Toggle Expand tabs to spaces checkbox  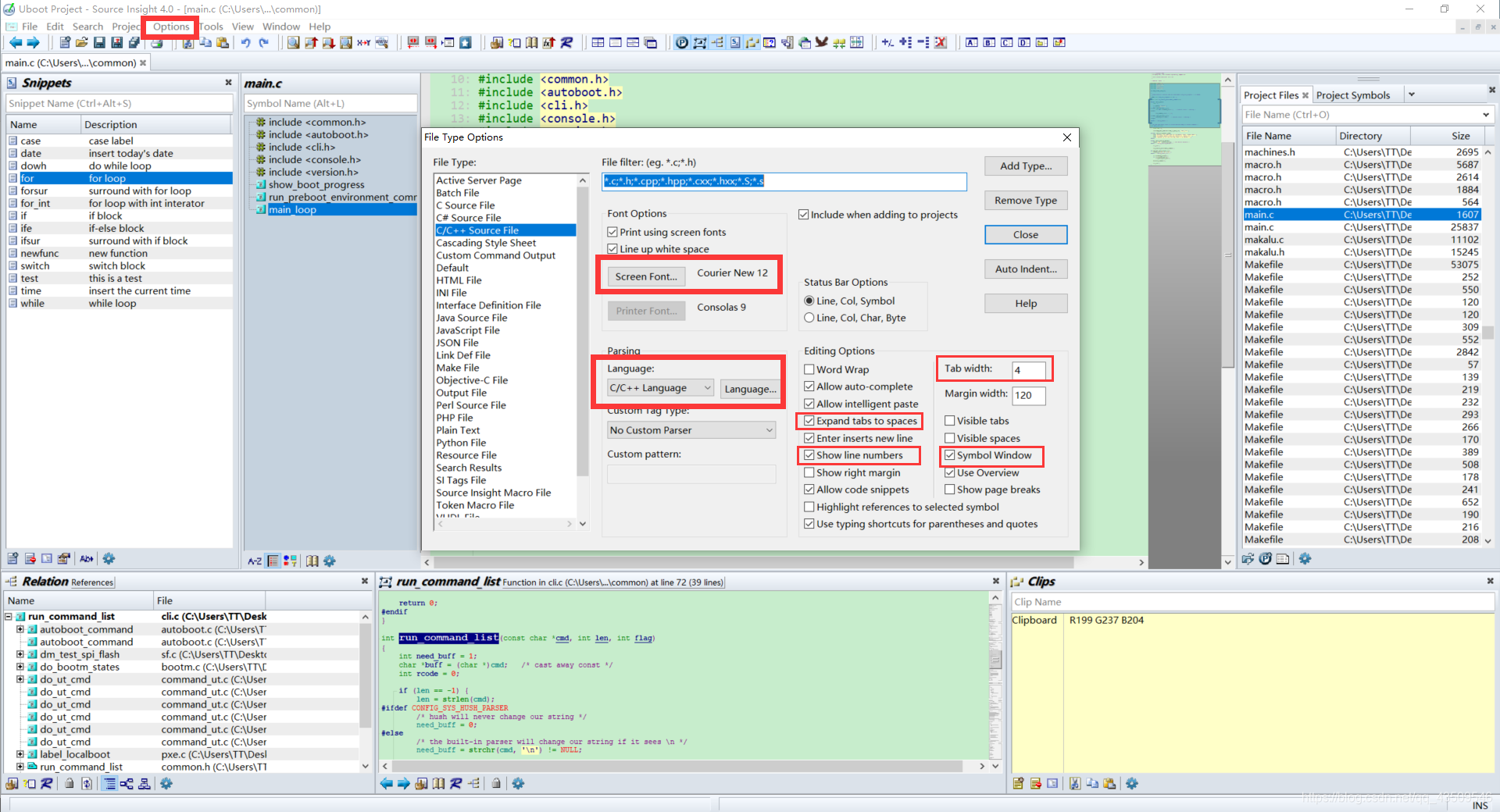click(x=809, y=421)
